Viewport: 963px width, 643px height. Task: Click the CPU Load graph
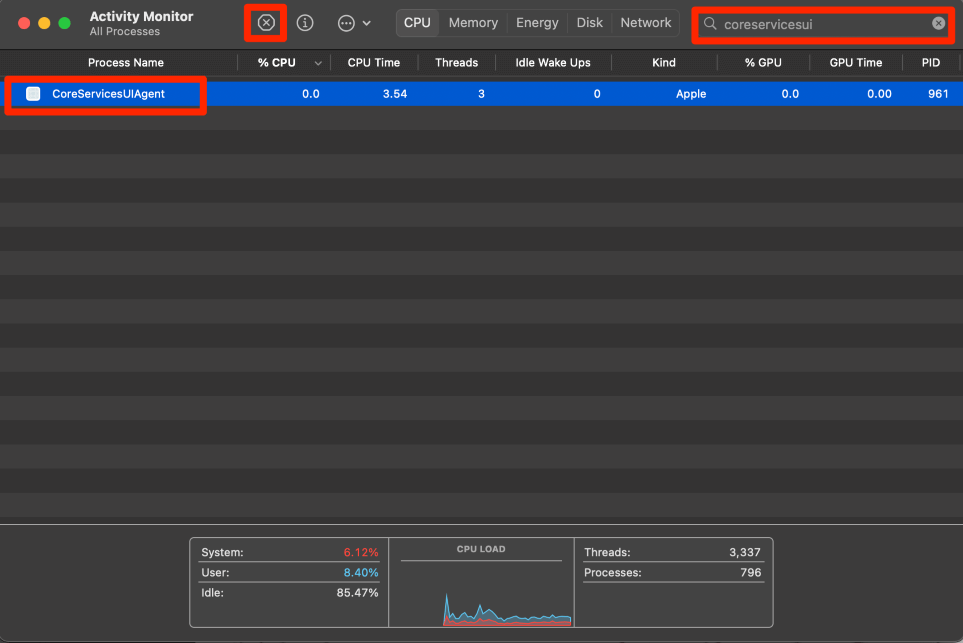pos(481,590)
